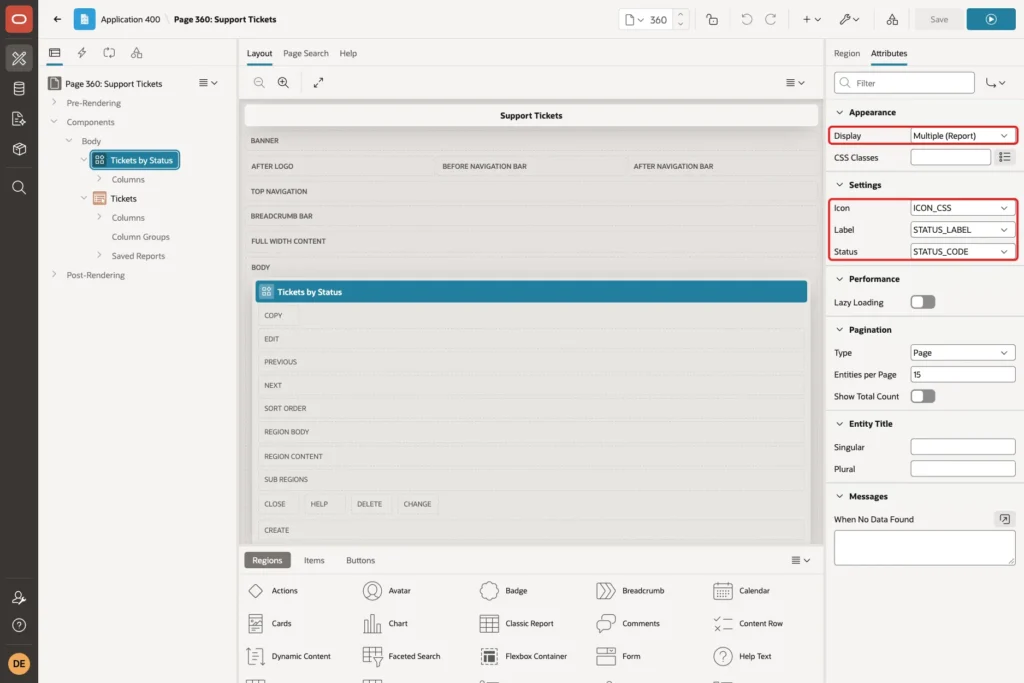Click the page lock icon

click(x=712, y=20)
